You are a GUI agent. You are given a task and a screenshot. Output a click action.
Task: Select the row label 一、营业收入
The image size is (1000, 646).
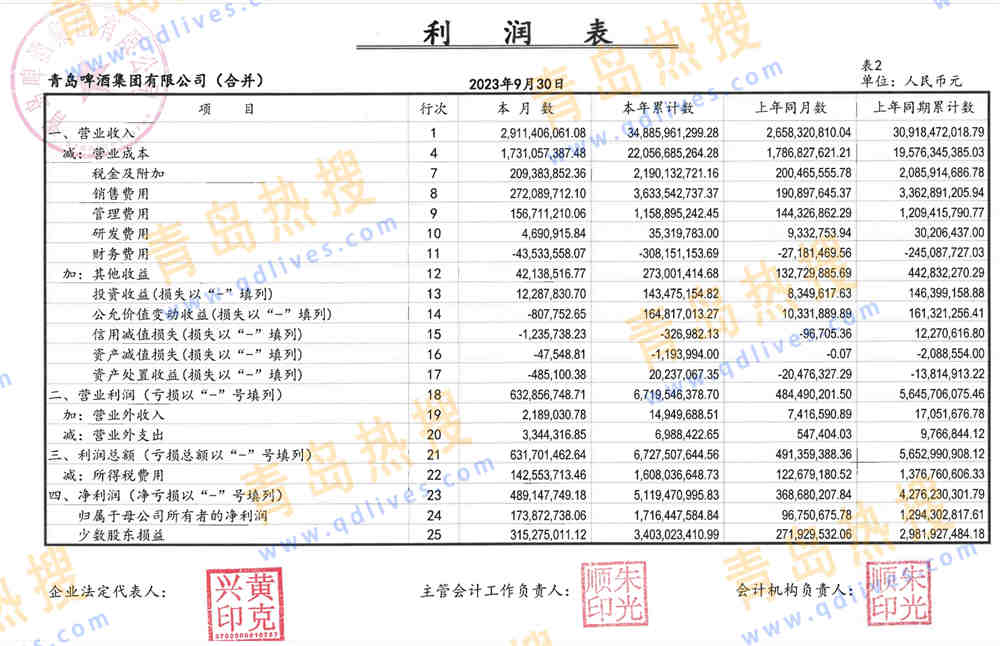coord(92,133)
